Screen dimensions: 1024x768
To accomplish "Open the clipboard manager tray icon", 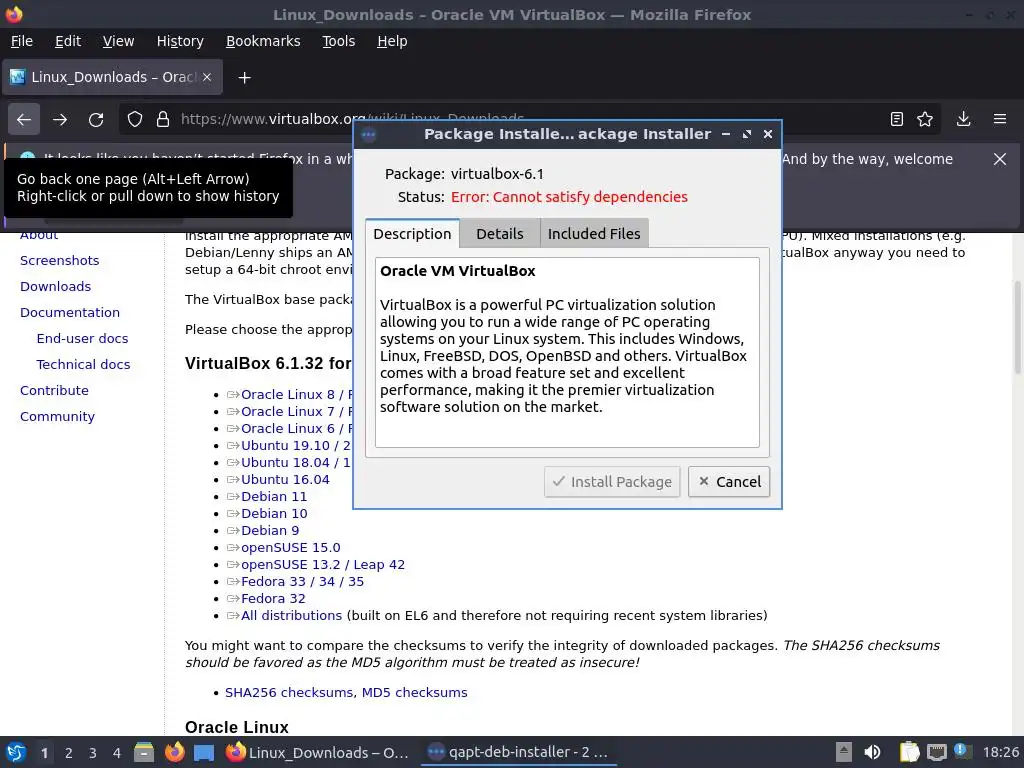I will point(908,752).
